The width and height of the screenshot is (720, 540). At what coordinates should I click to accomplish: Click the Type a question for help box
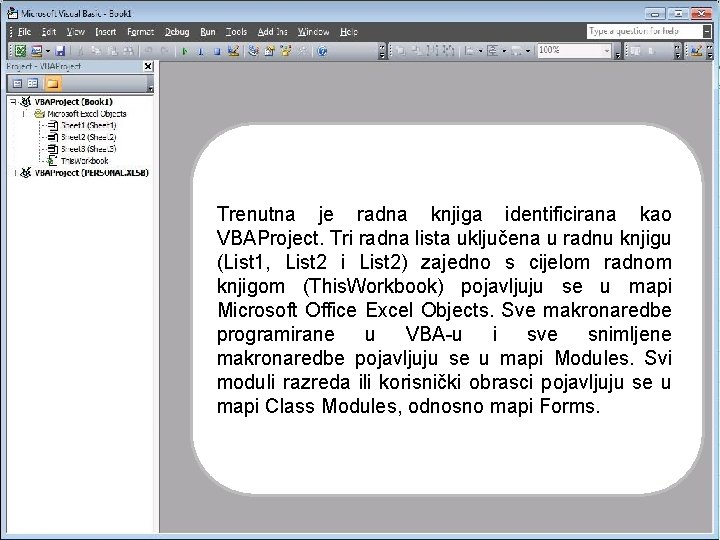645,31
